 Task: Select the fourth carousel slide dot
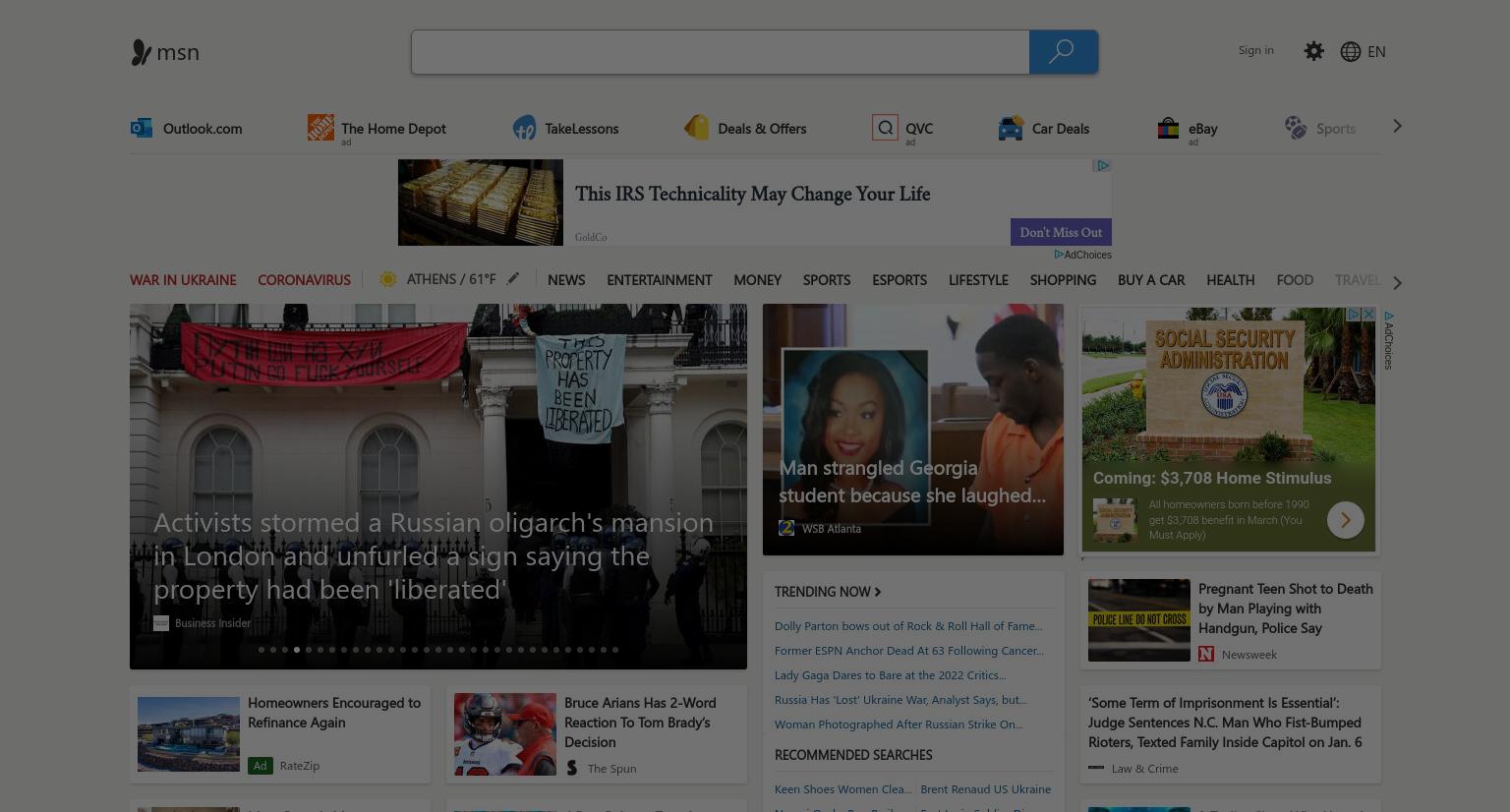point(297,650)
